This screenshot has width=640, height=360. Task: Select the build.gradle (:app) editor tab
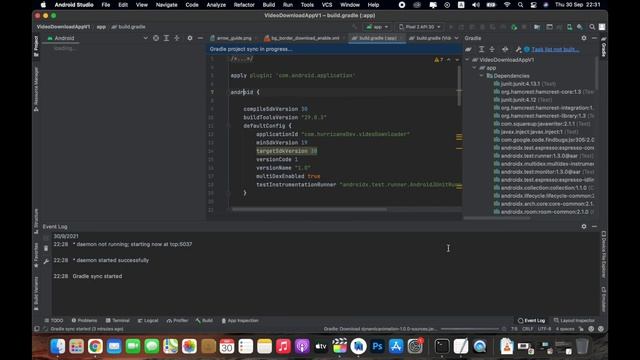[x=377, y=38]
